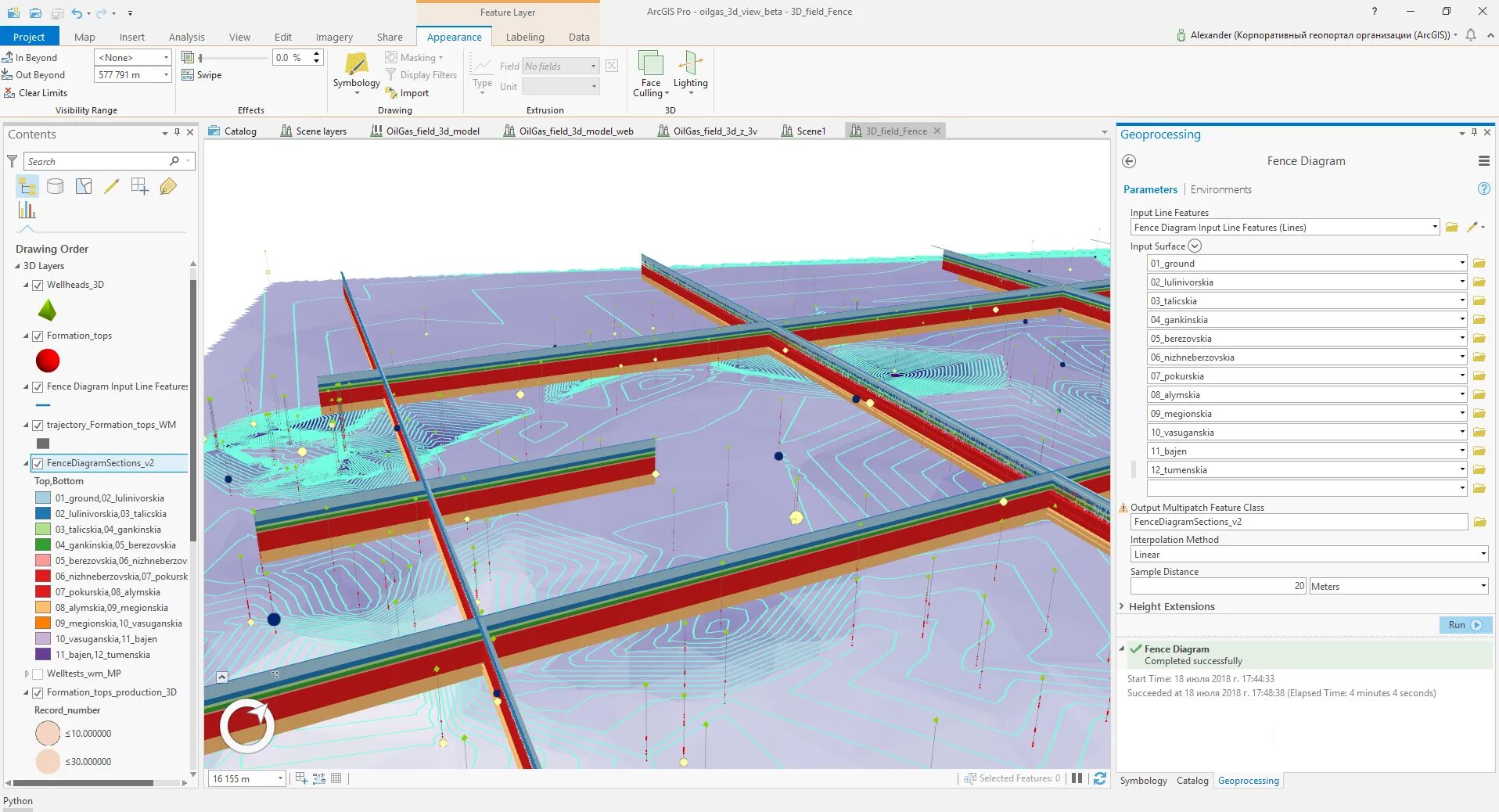Image resolution: width=1499 pixels, height=812 pixels.
Task: Toggle Formation_tops_production_3D layer visibility
Action: (x=38, y=693)
